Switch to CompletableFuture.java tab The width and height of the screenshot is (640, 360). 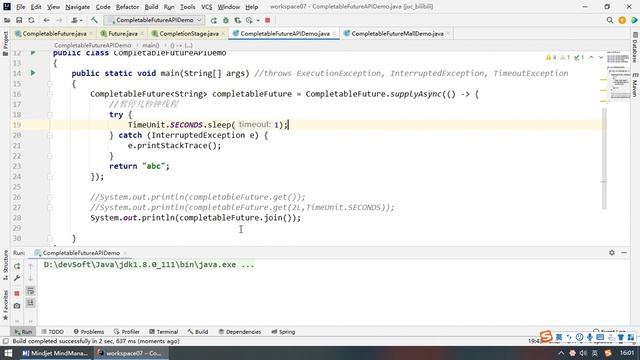click(x=53, y=33)
